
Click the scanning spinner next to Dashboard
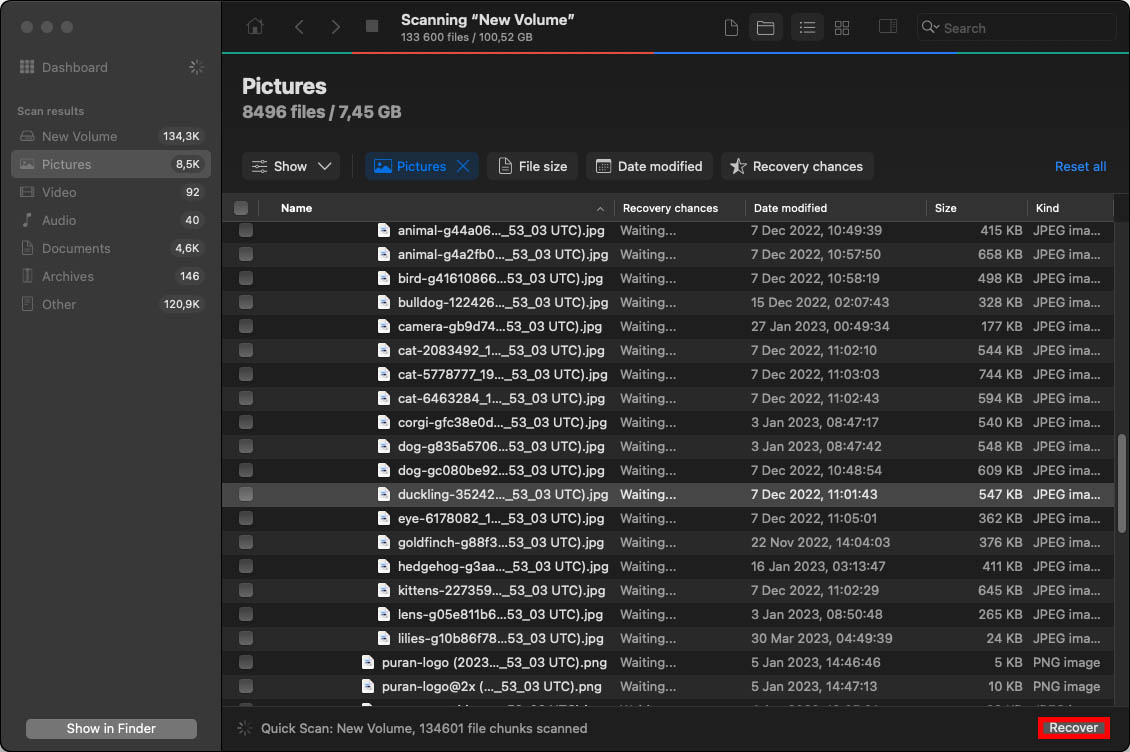tap(196, 67)
